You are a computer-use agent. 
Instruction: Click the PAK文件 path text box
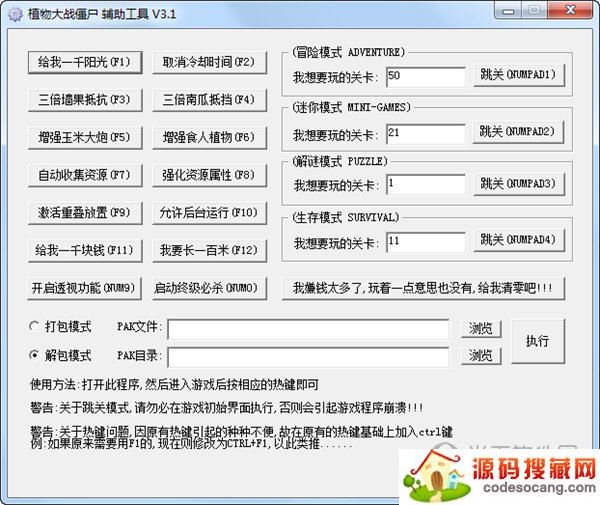point(308,328)
